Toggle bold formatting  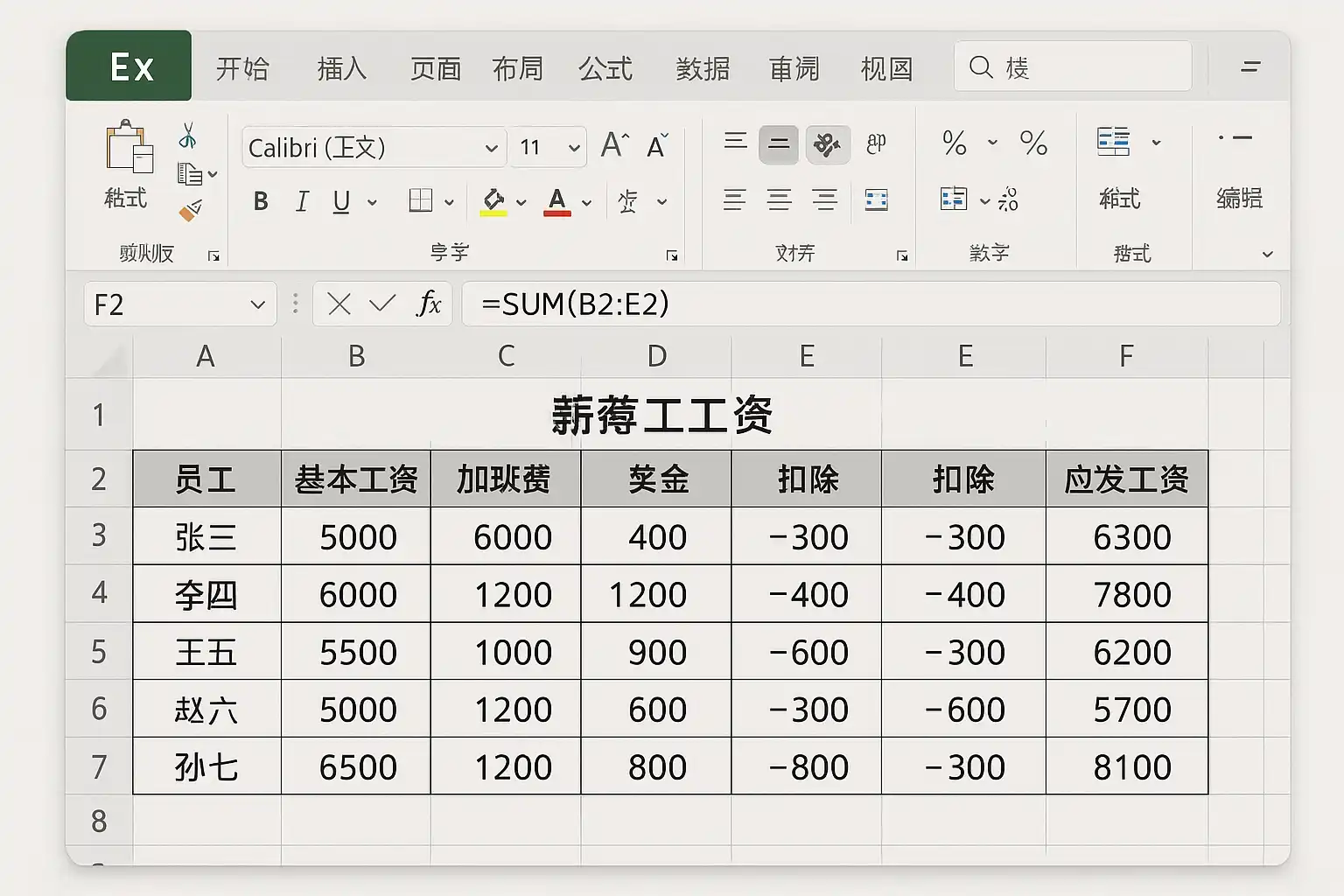pos(261,202)
